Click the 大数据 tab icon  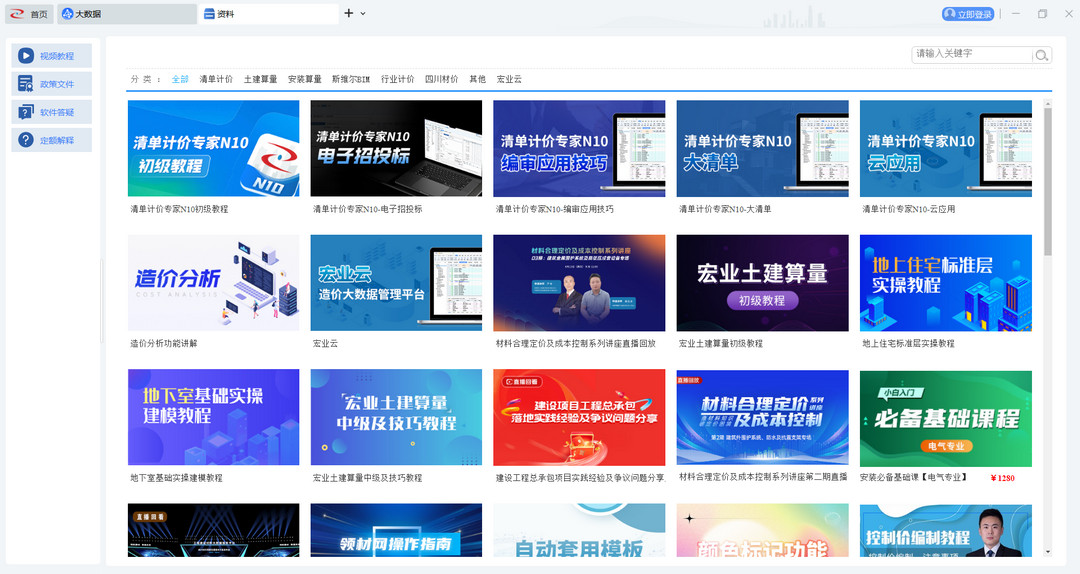[x=68, y=14]
